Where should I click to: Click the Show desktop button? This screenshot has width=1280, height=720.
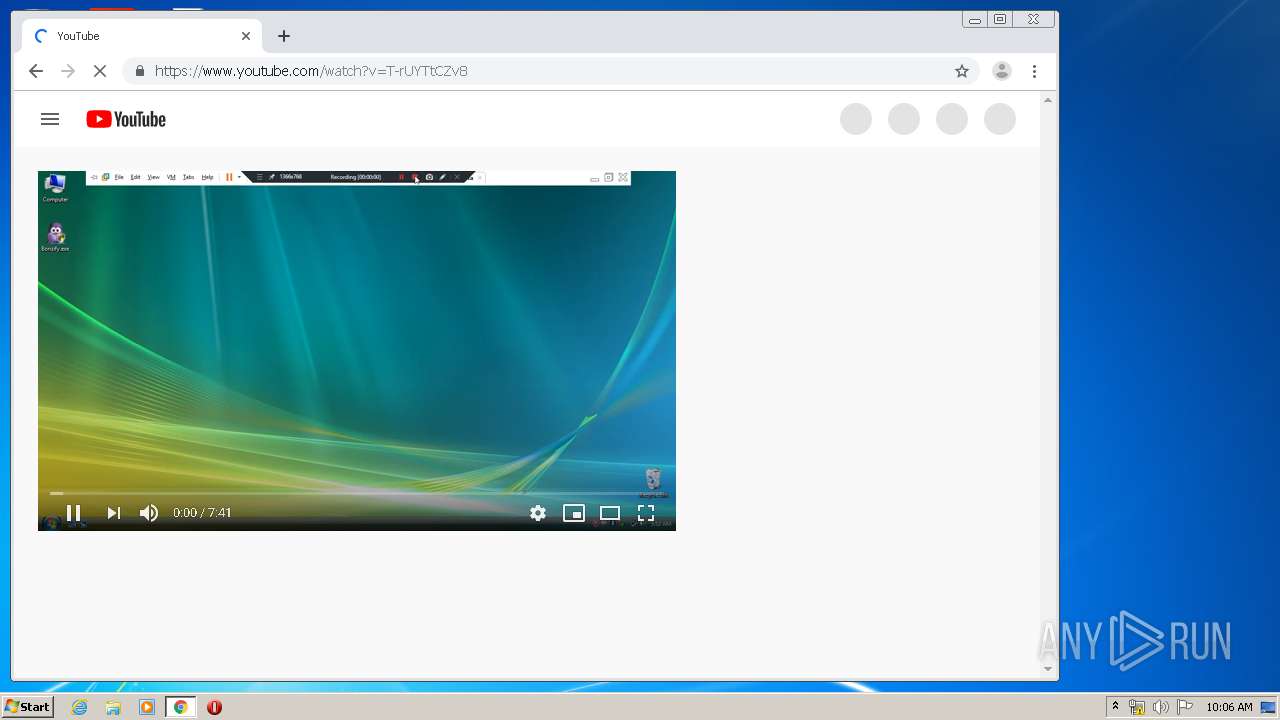pyautogui.click(x=1269, y=707)
